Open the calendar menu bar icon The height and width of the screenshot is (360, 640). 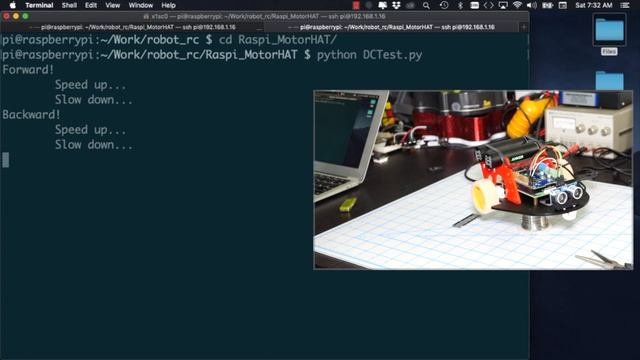(x=563, y=5)
